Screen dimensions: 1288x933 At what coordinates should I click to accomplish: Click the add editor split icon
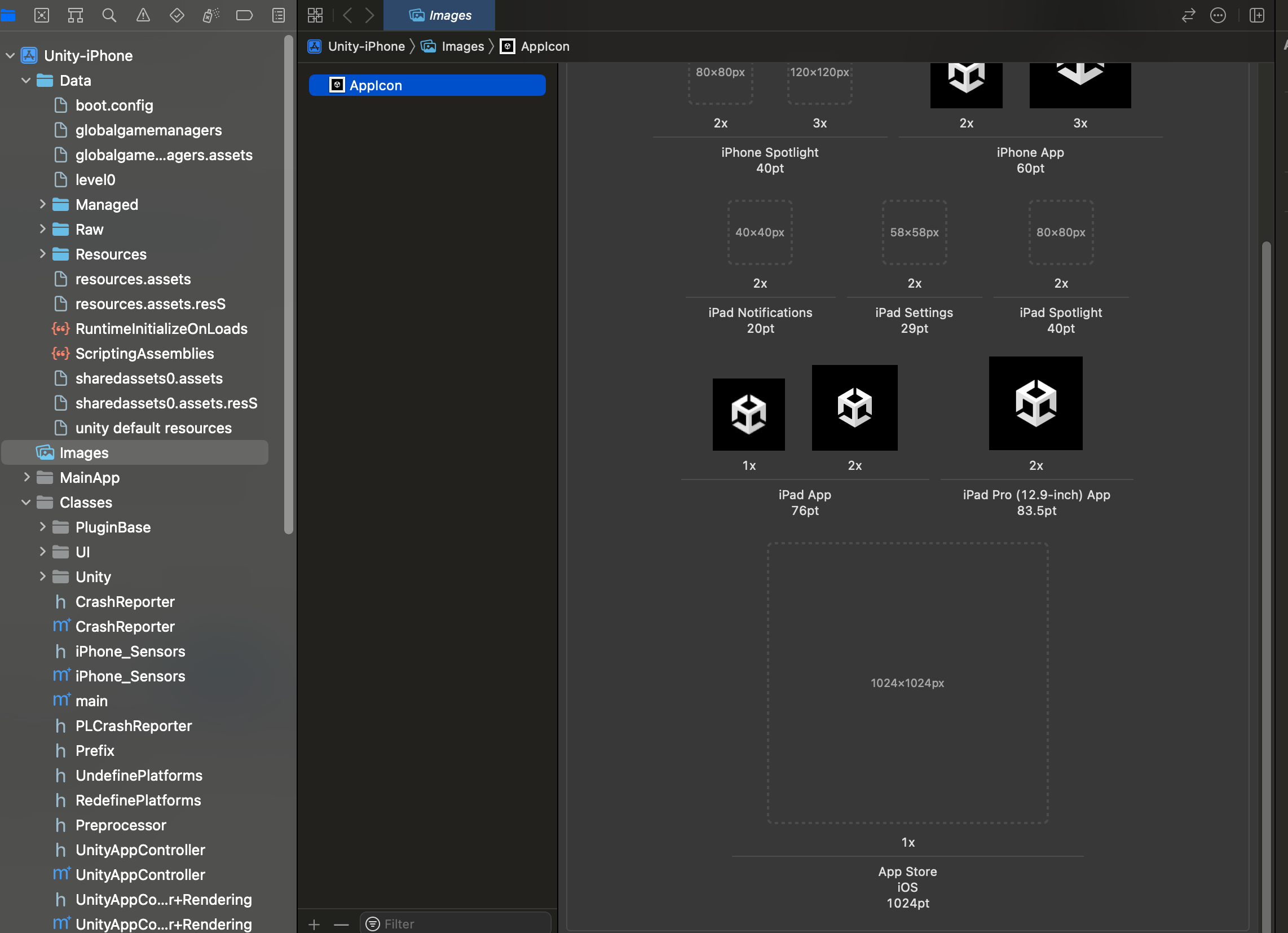click(1257, 15)
